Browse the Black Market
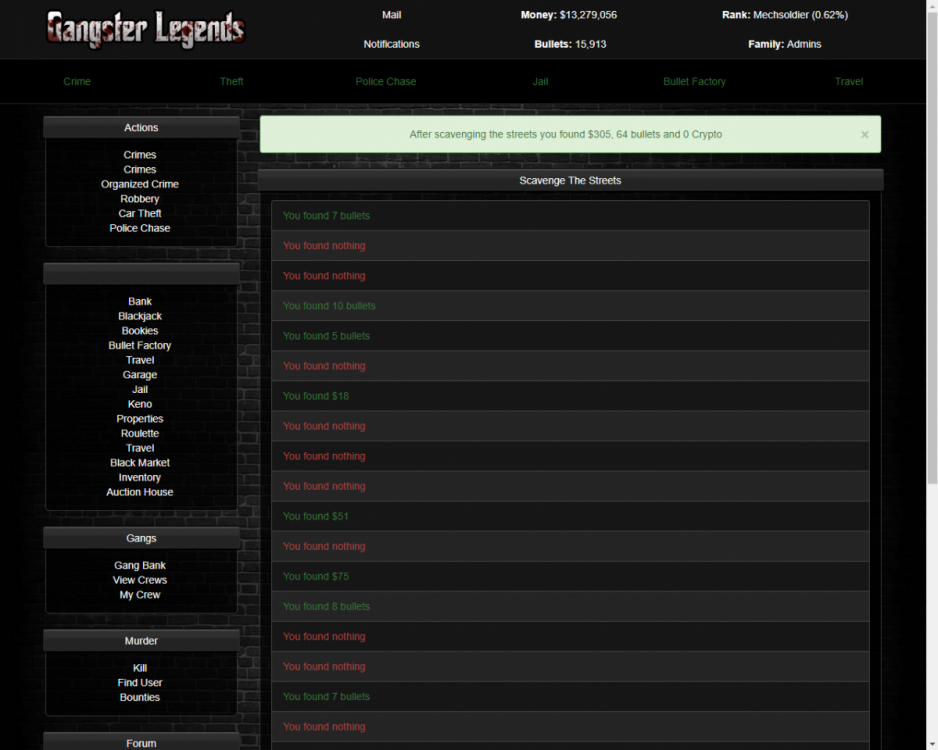The height and width of the screenshot is (750, 938). 139,462
